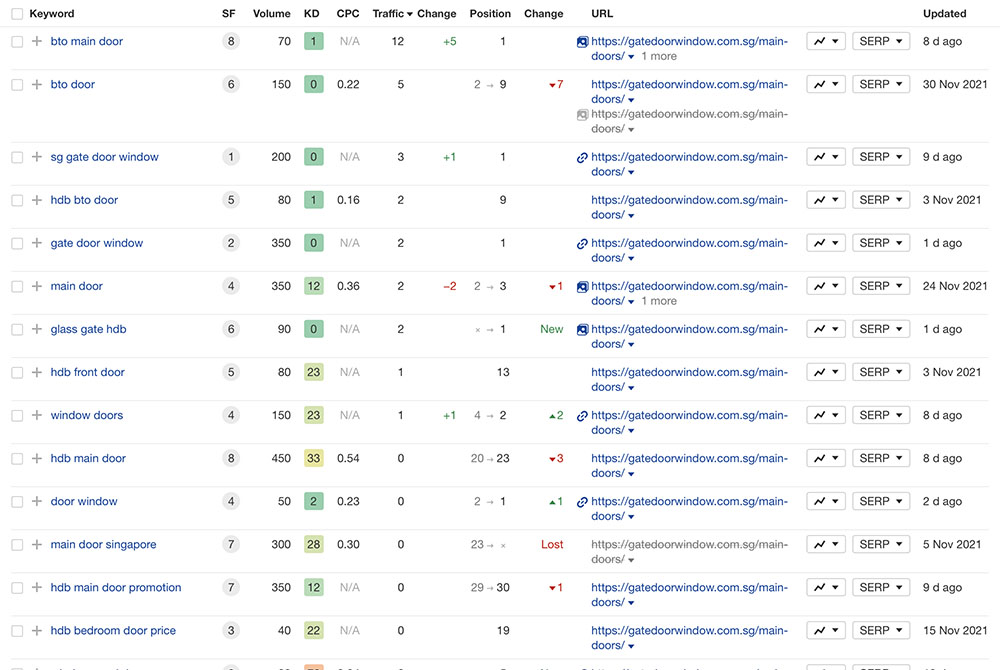Sort by the Volume column header
Image resolution: width=1000 pixels, height=670 pixels.
click(x=271, y=14)
